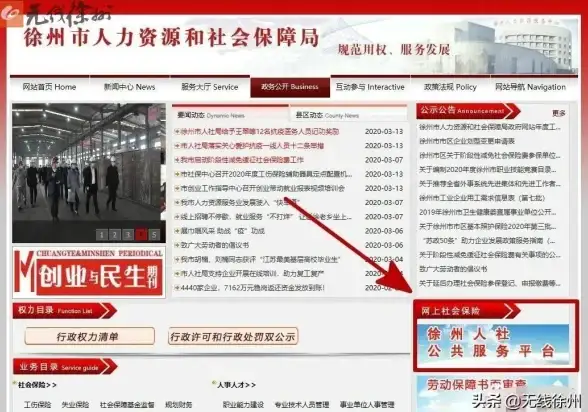Viewport: 588px width, 412px height.
Task: Open 专业技术人员管理 link
Action: click(x=302, y=405)
